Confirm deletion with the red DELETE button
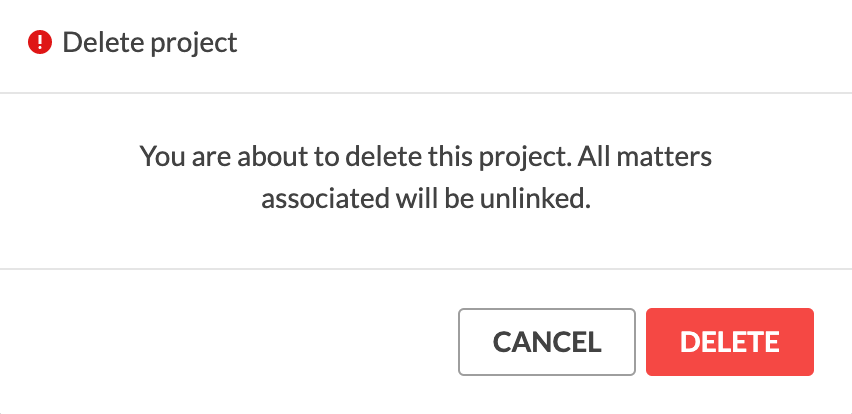 pos(730,342)
